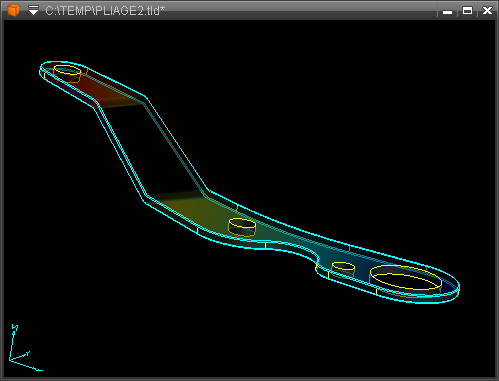This screenshot has width=499, height=381.
Task: Maximize the PLIAGE2.tld document window
Action: coord(467,11)
